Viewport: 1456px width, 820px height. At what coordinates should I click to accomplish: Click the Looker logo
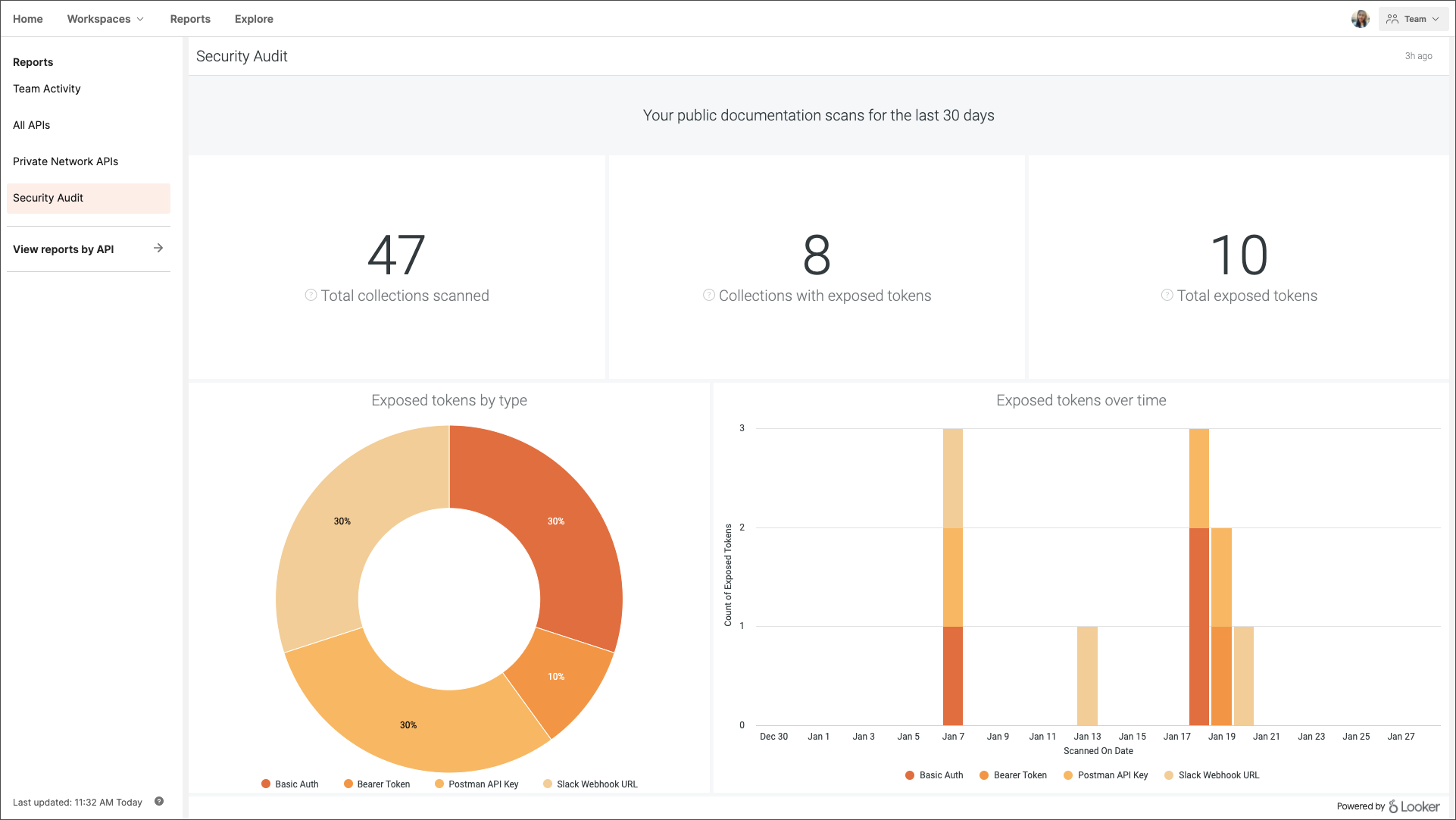pyautogui.click(x=1414, y=806)
